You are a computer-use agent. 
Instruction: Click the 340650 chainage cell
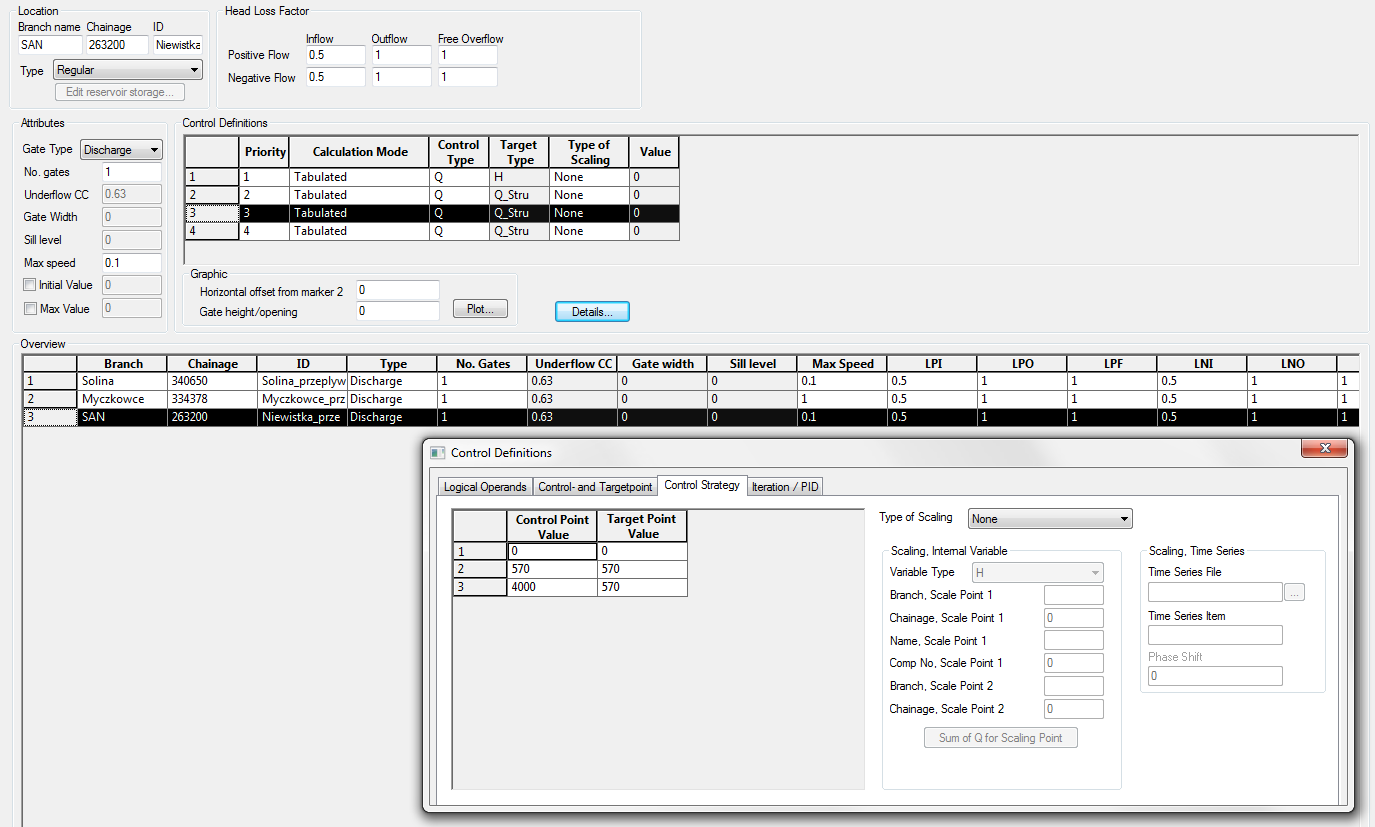(x=212, y=381)
